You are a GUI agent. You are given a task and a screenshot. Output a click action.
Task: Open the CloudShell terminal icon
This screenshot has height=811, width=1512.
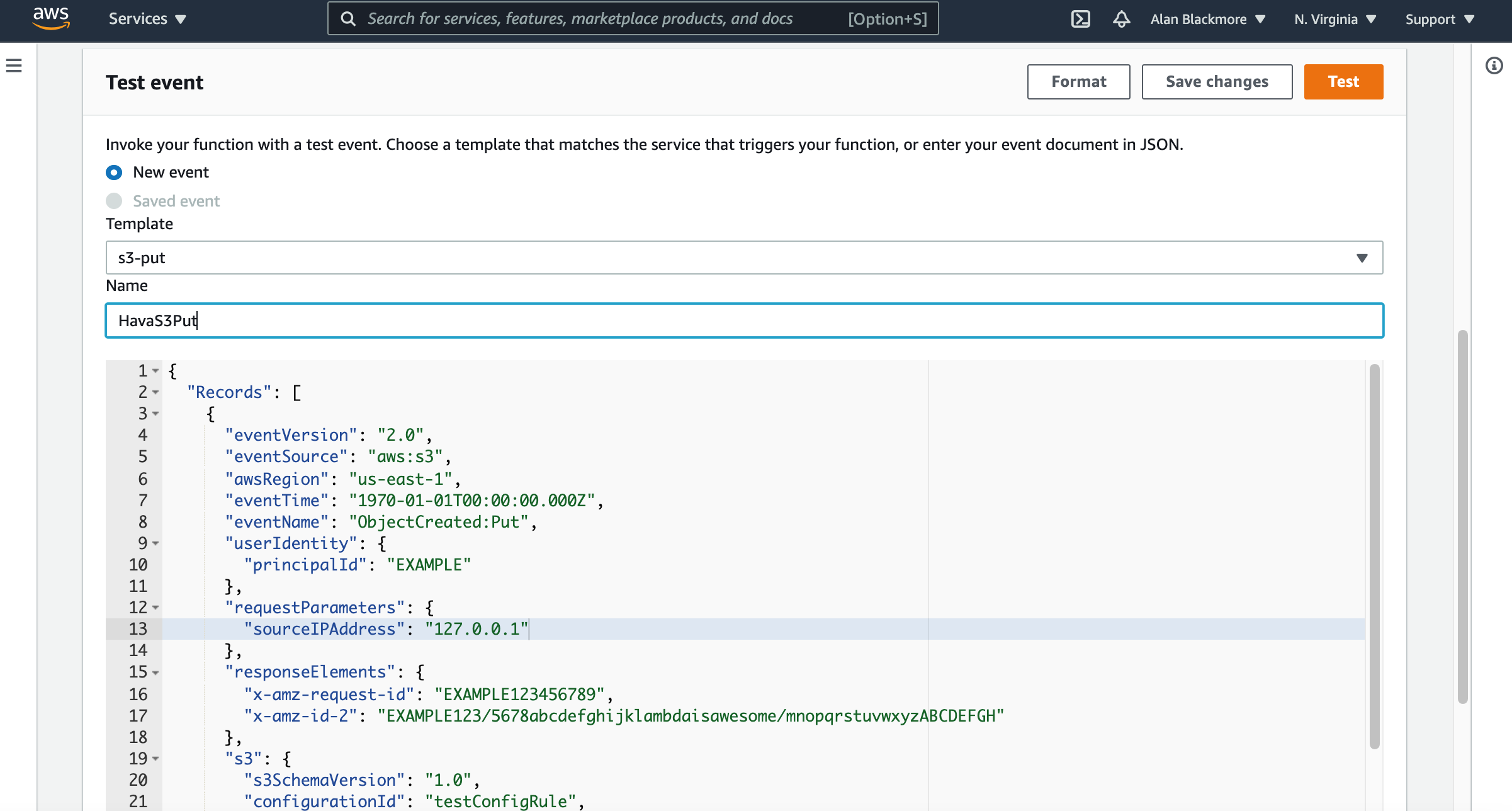point(1080,19)
